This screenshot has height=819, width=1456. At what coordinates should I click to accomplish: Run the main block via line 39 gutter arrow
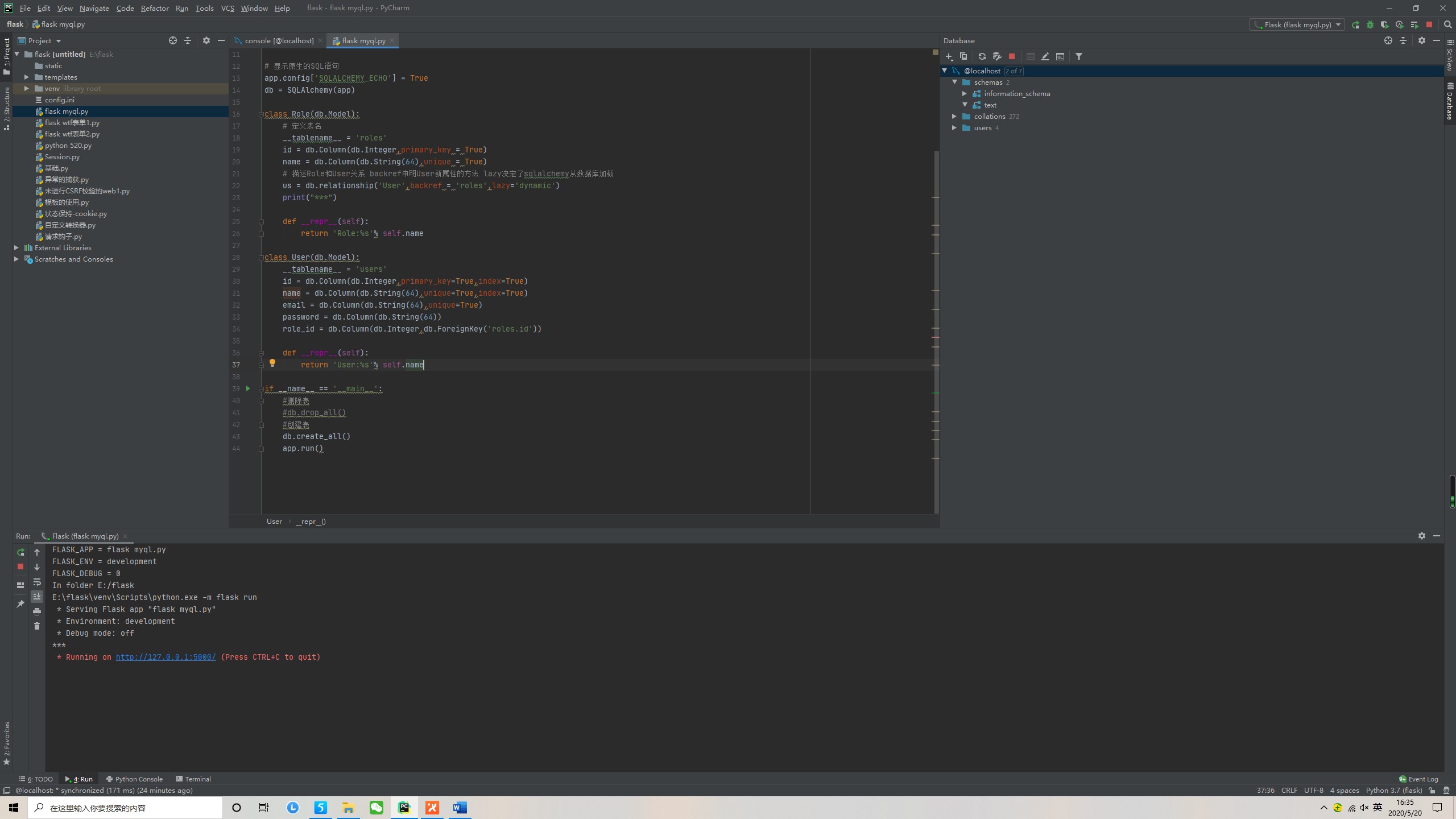[x=248, y=388]
